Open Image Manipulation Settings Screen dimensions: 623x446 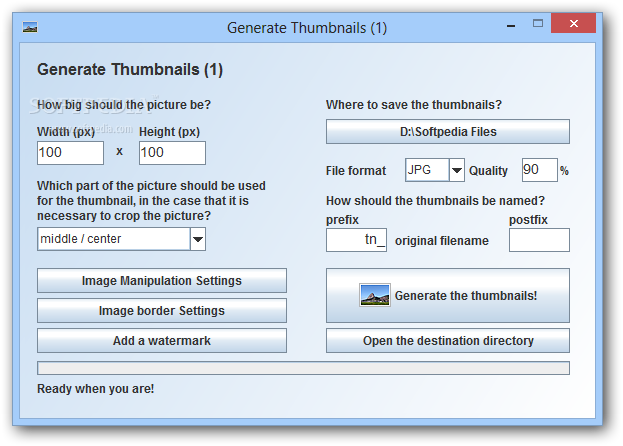tap(162, 281)
